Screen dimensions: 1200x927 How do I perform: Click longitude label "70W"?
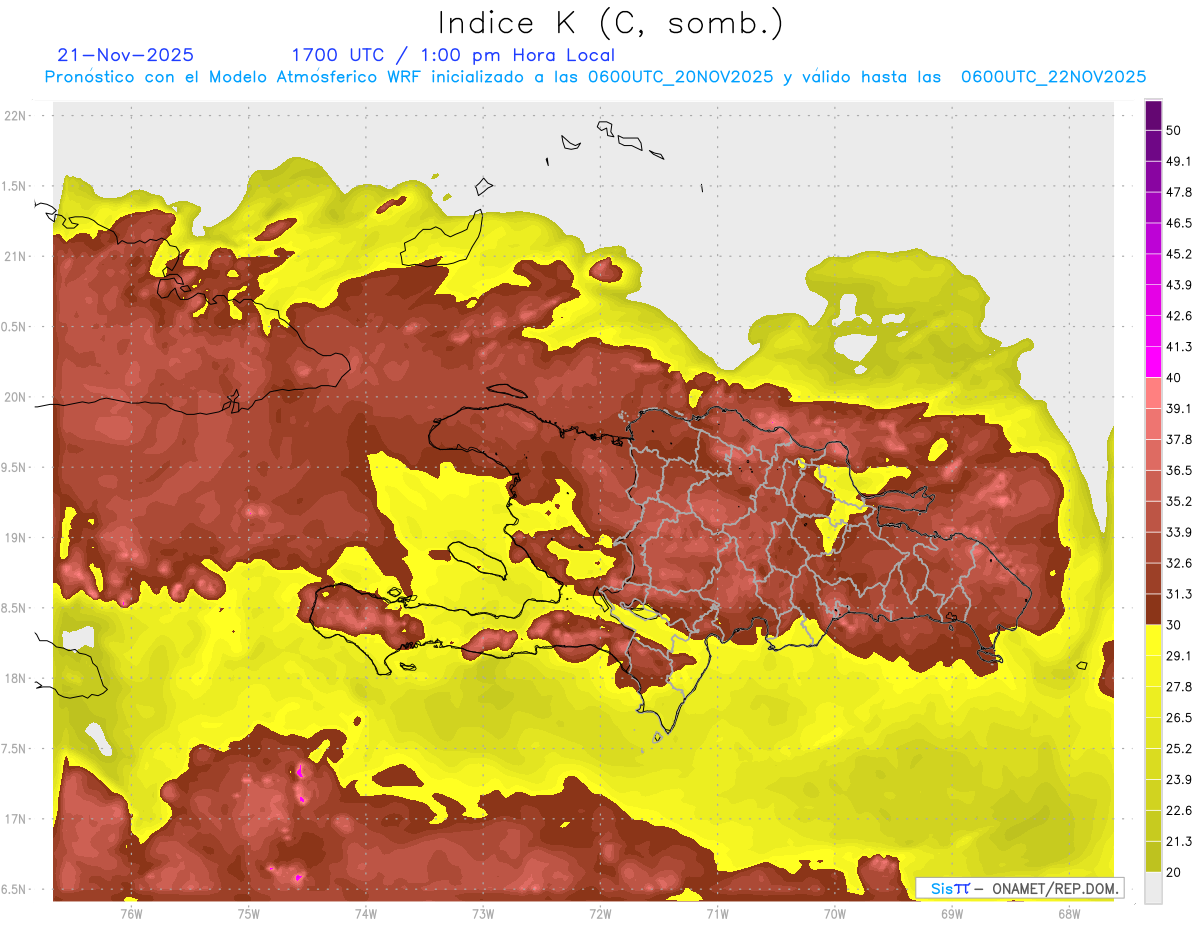[835, 914]
